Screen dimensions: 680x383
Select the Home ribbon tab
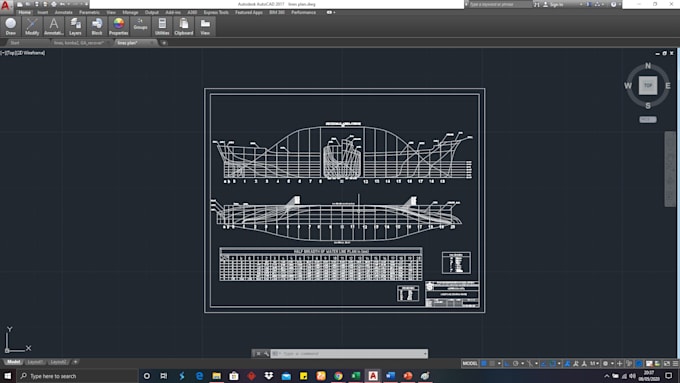click(x=25, y=13)
